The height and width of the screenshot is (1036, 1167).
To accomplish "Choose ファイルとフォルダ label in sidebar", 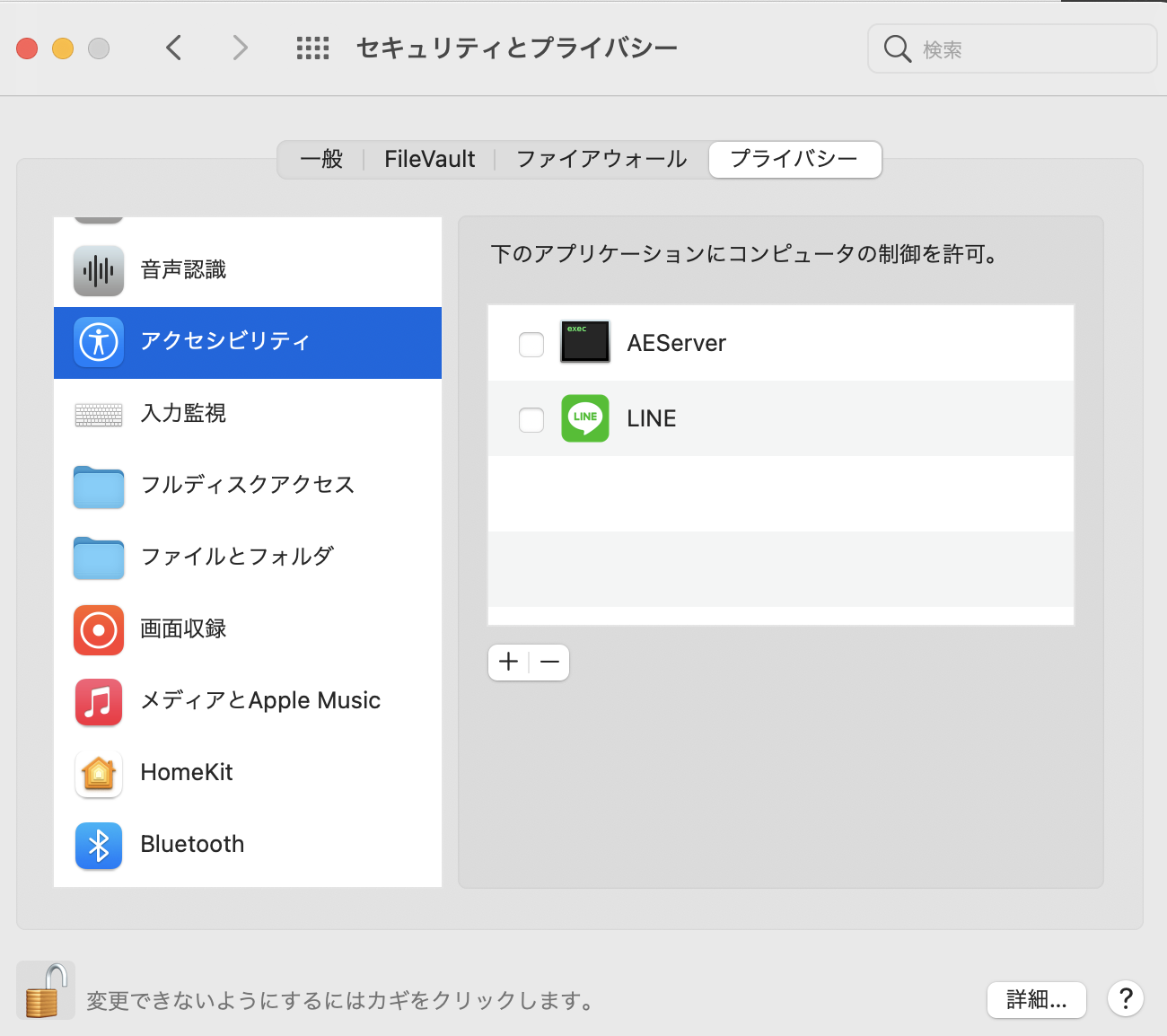I will click(x=237, y=558).
